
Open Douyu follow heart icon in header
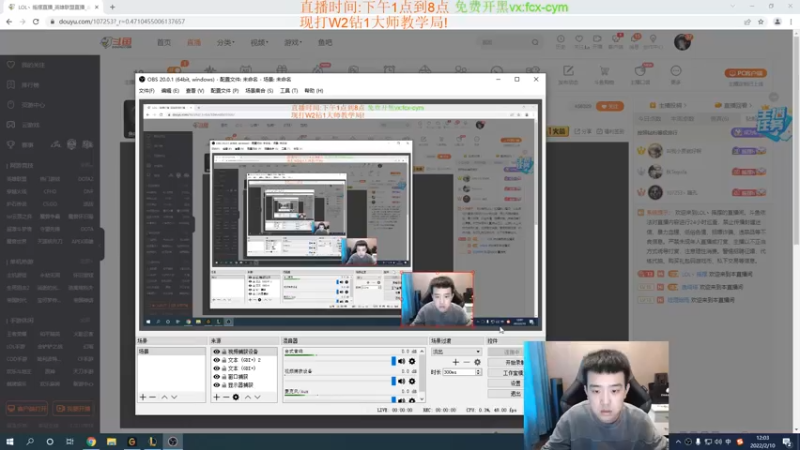coord(579,39)
